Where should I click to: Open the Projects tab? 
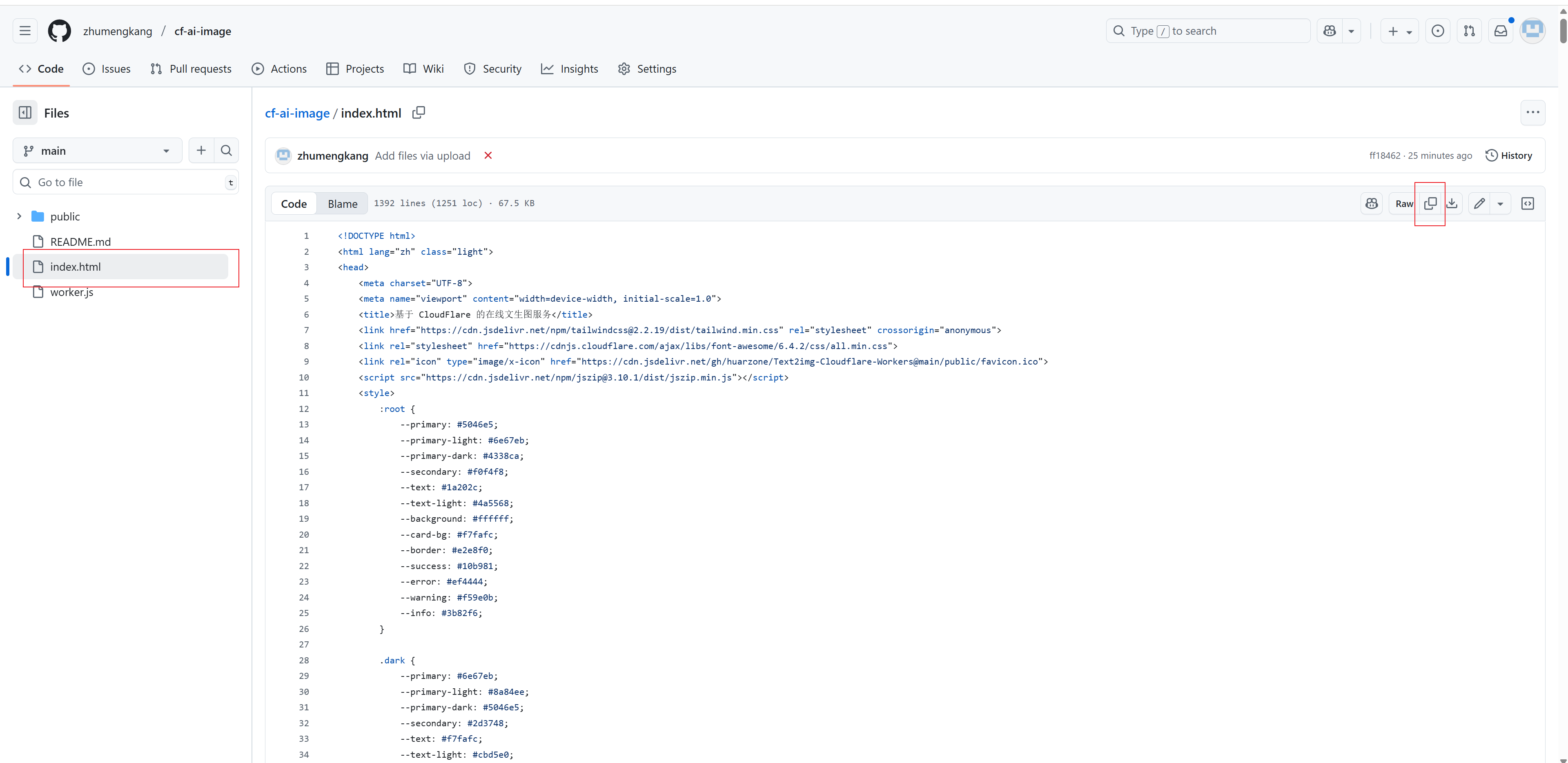355,69
